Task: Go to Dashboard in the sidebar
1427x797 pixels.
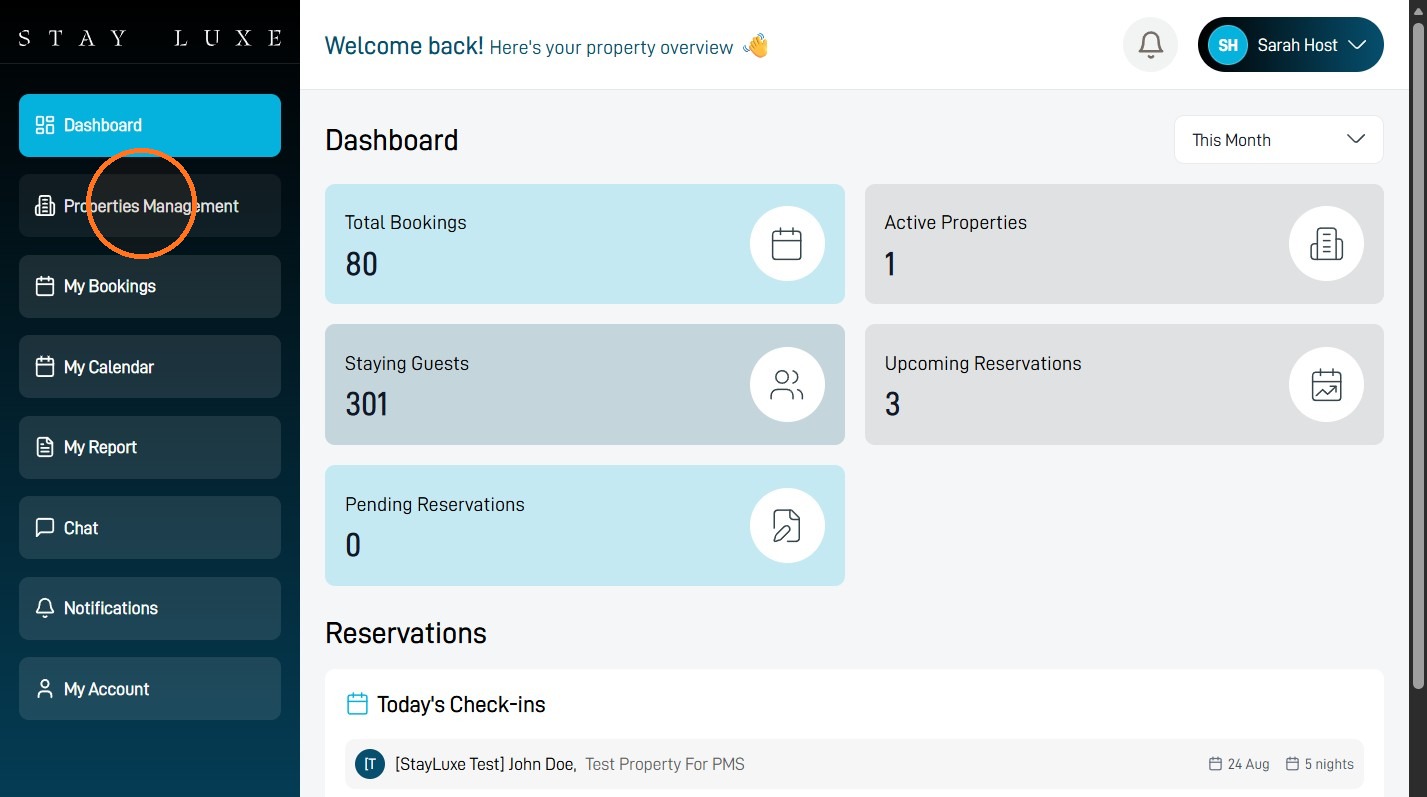Action: [150, 125]
